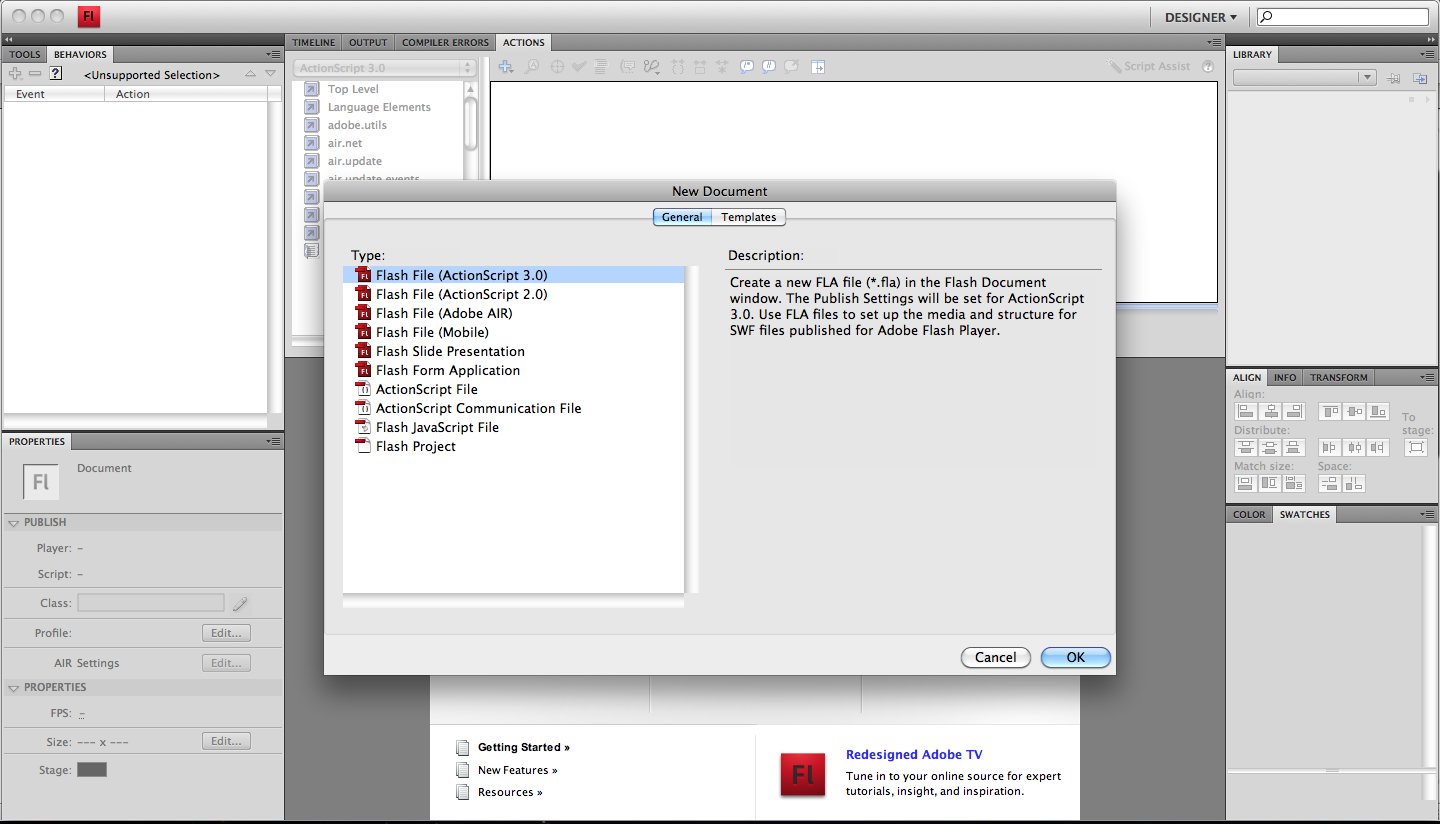The image size is (1440, 824).
Task: Click the OK button in New Document
Action: (1076, 657)
